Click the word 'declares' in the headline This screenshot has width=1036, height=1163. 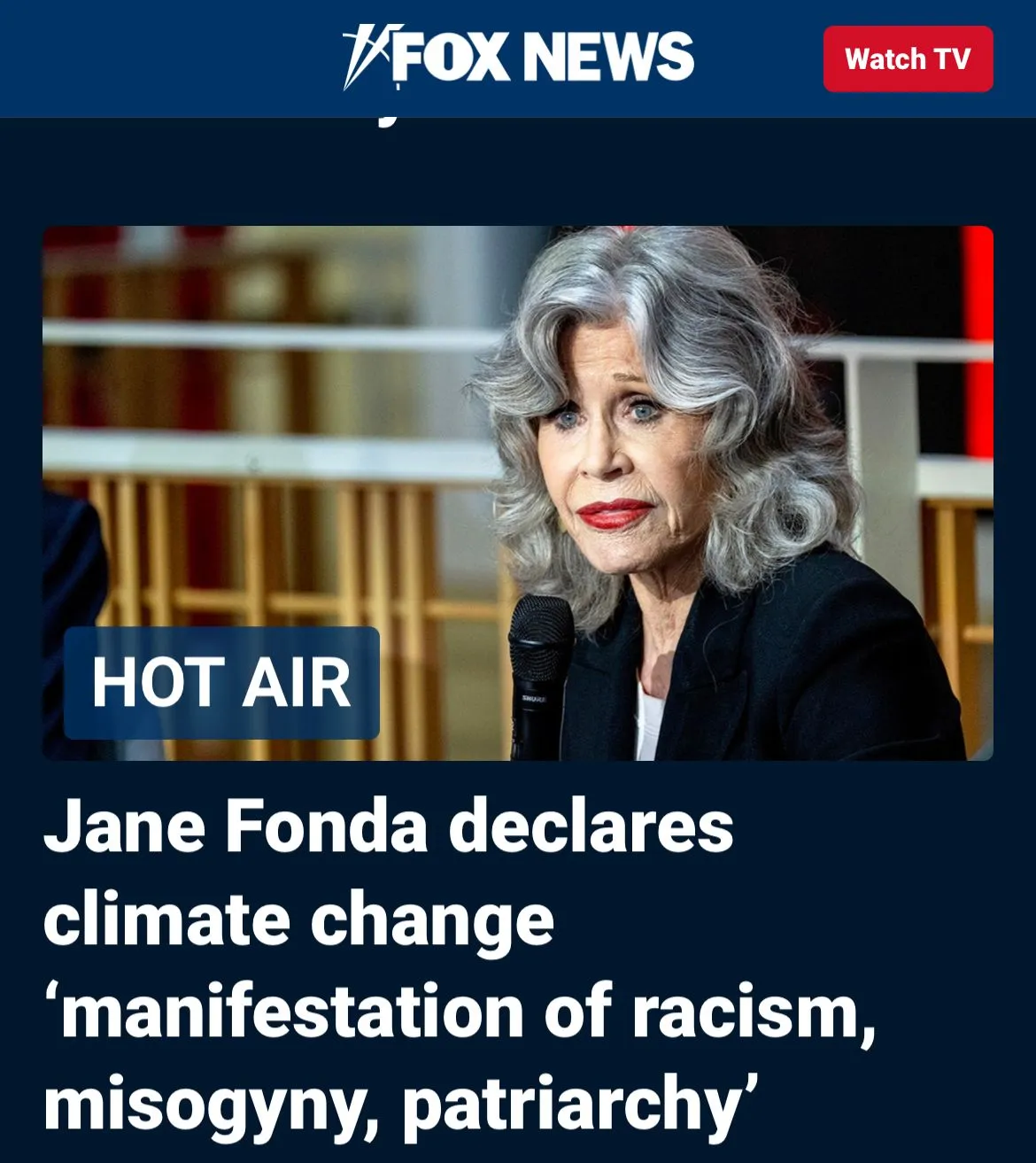click(x=591, y=826)
